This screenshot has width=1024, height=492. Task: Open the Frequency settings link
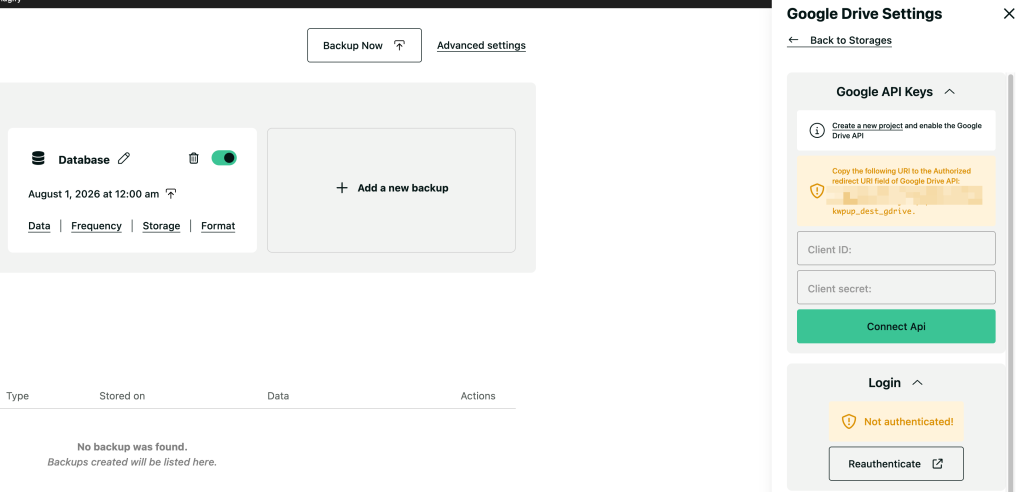point(96,225)
